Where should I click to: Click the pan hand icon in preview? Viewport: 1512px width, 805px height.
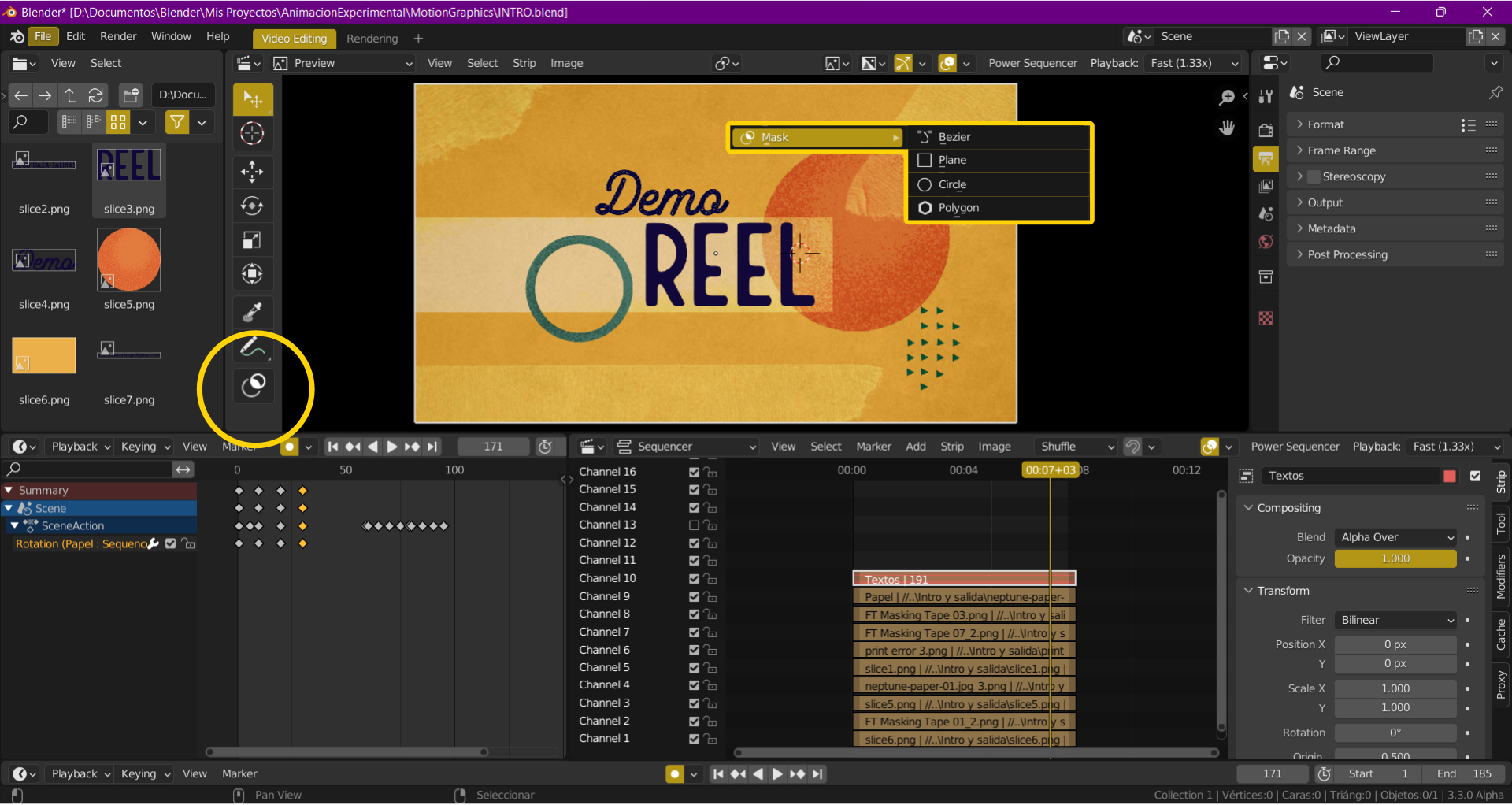(1226, 128)
